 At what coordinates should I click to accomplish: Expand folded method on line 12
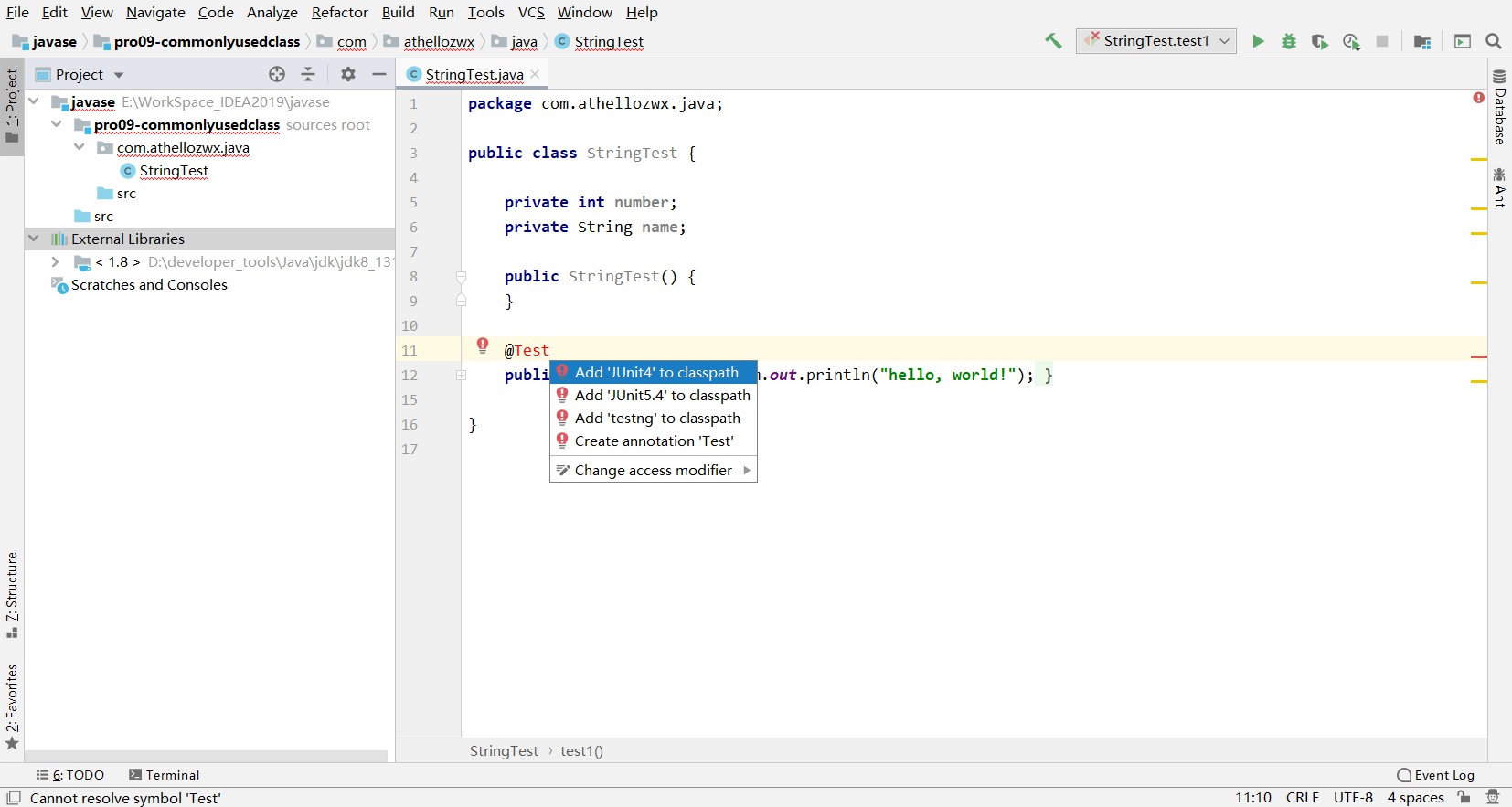click(x=461, y=375)
